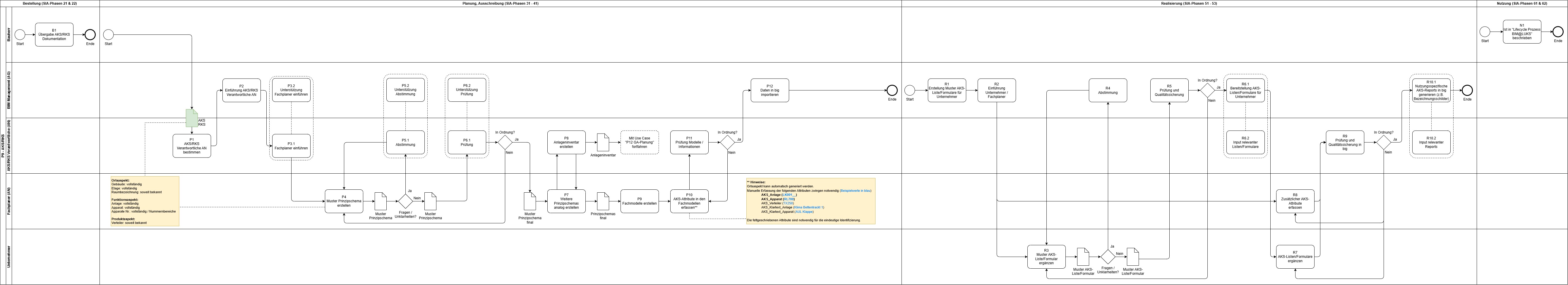
Task: Click the In Ordnung? gateway after R5
Action: (x=1208, y=91)
